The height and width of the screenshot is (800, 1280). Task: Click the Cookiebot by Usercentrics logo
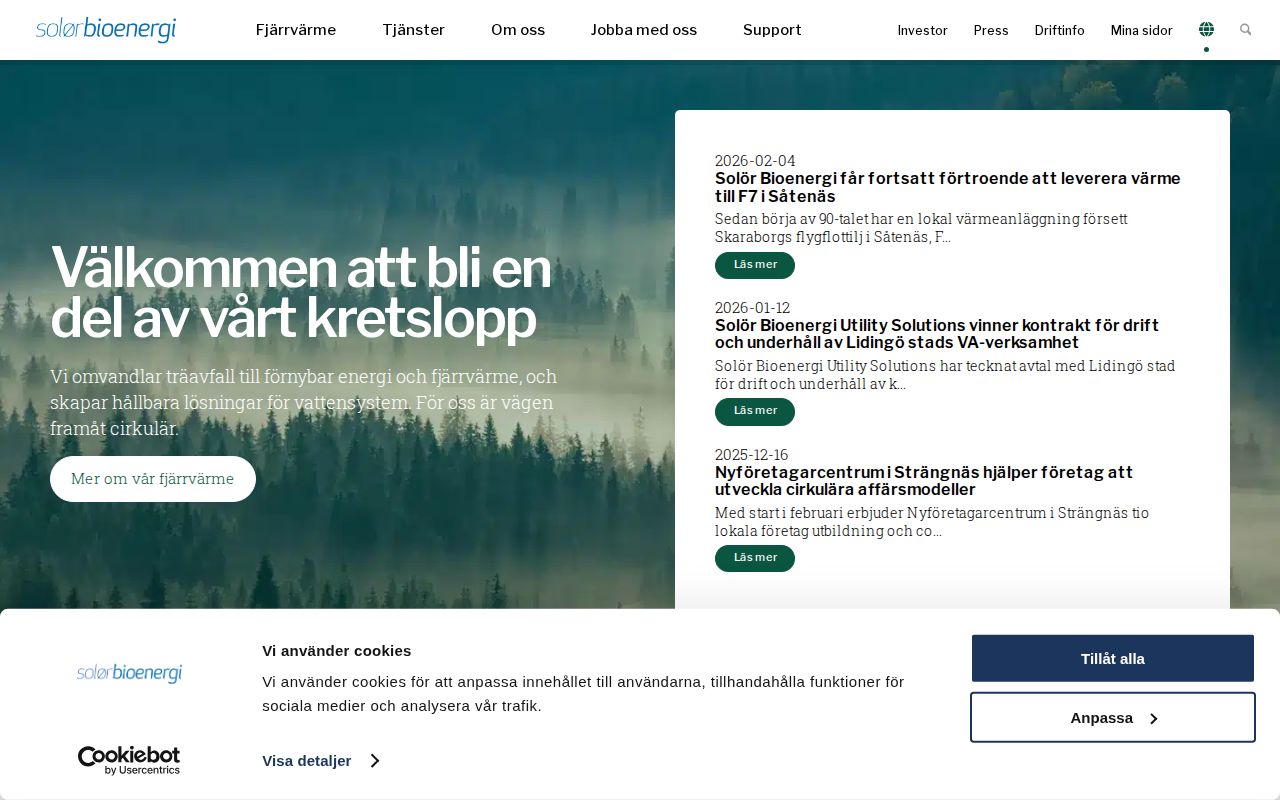pos(129,760)
